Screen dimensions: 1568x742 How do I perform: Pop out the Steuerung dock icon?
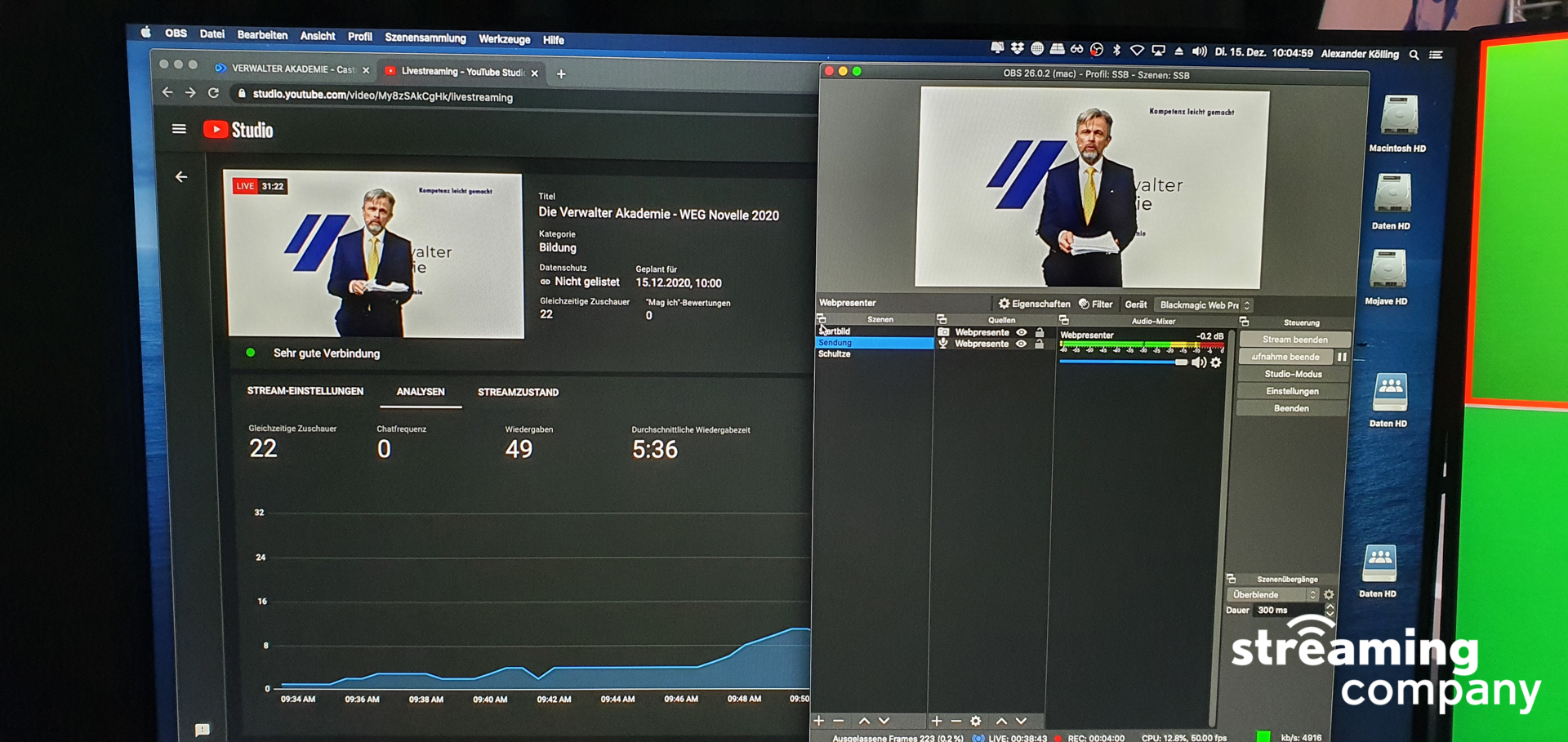[x=1244, y=322]
